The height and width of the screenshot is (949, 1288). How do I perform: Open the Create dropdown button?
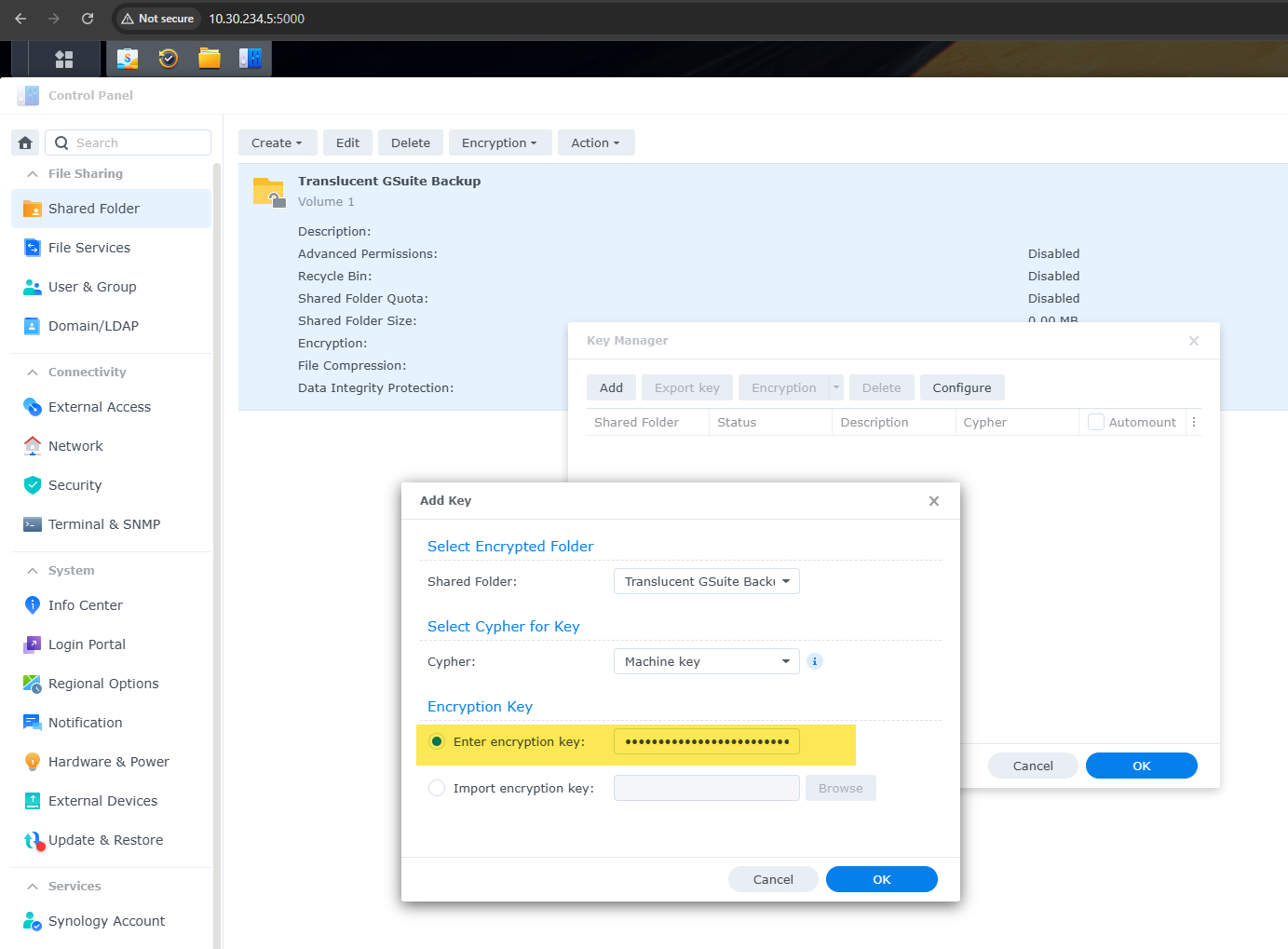(x=278, y=142)
